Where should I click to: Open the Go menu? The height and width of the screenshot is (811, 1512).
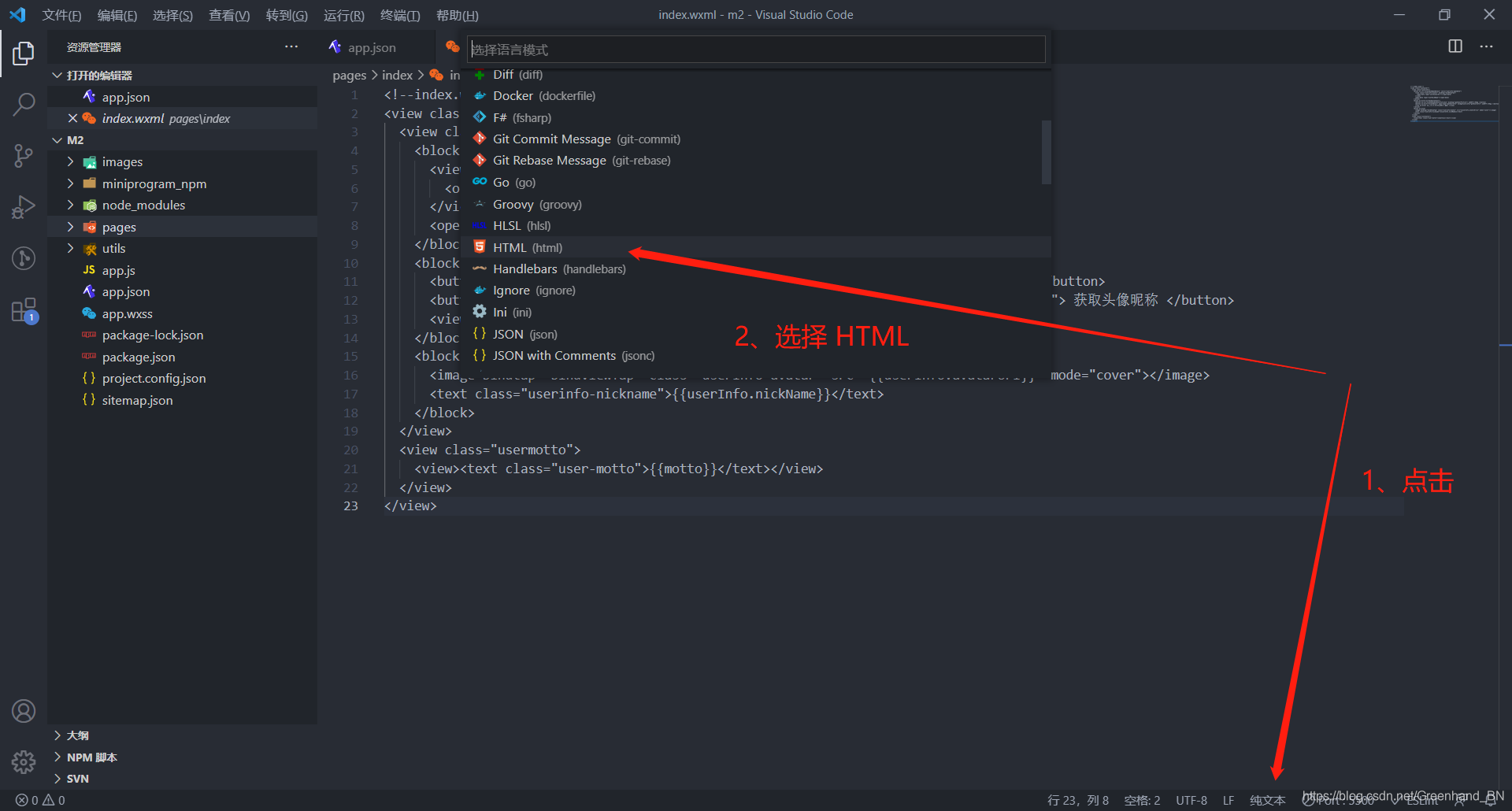pos(287,15)
